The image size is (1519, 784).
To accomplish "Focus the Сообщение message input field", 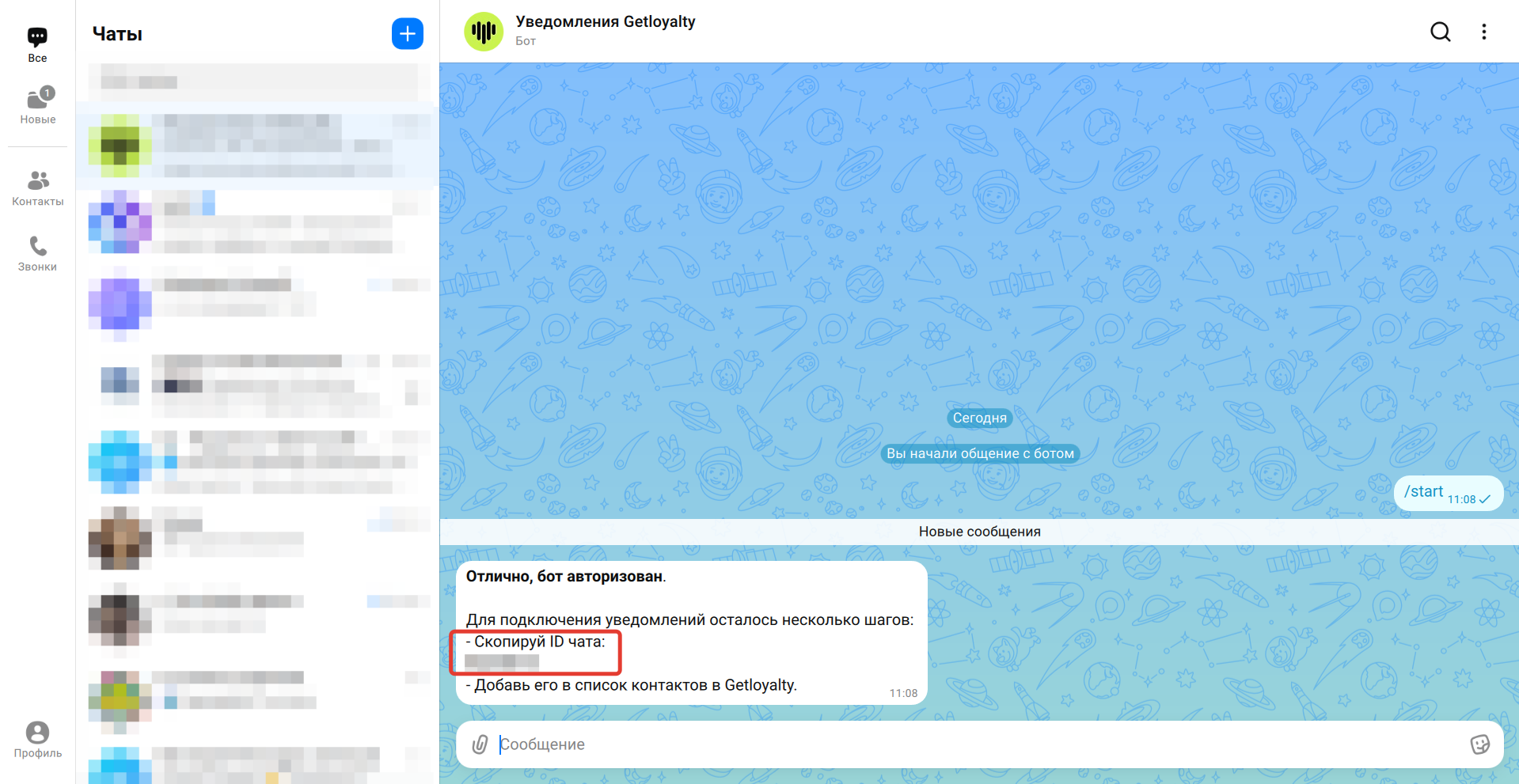I will [x=979, y=744].
